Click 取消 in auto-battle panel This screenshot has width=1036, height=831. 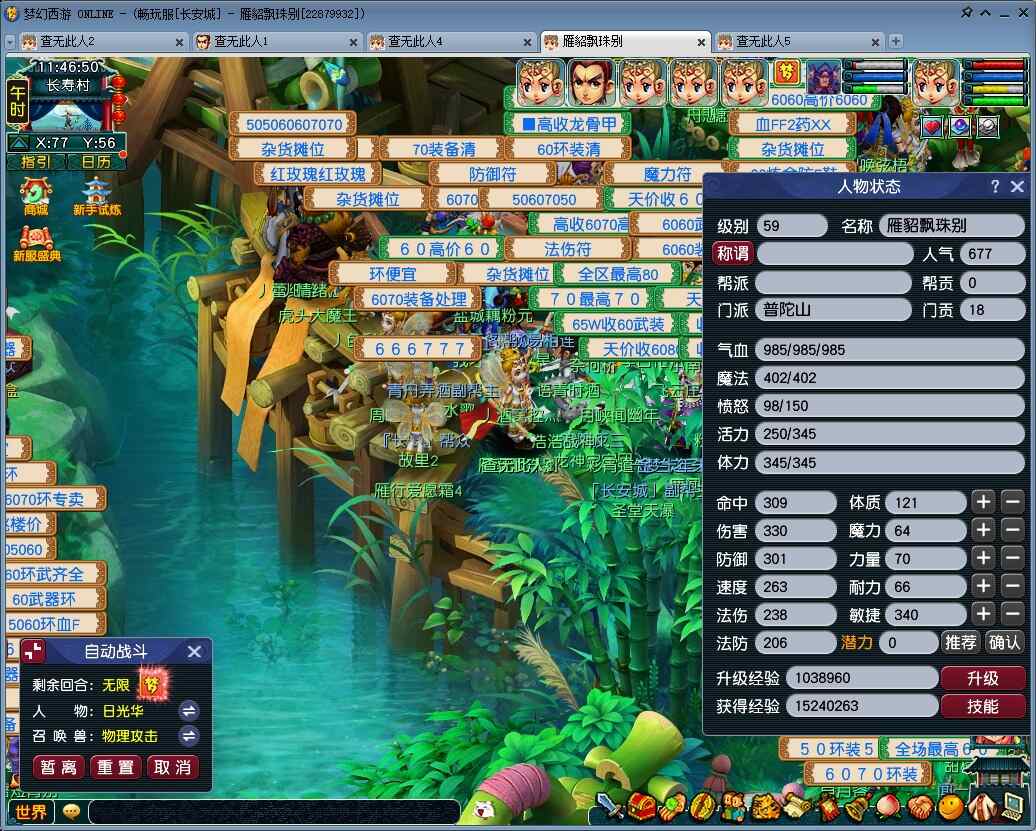172,767
